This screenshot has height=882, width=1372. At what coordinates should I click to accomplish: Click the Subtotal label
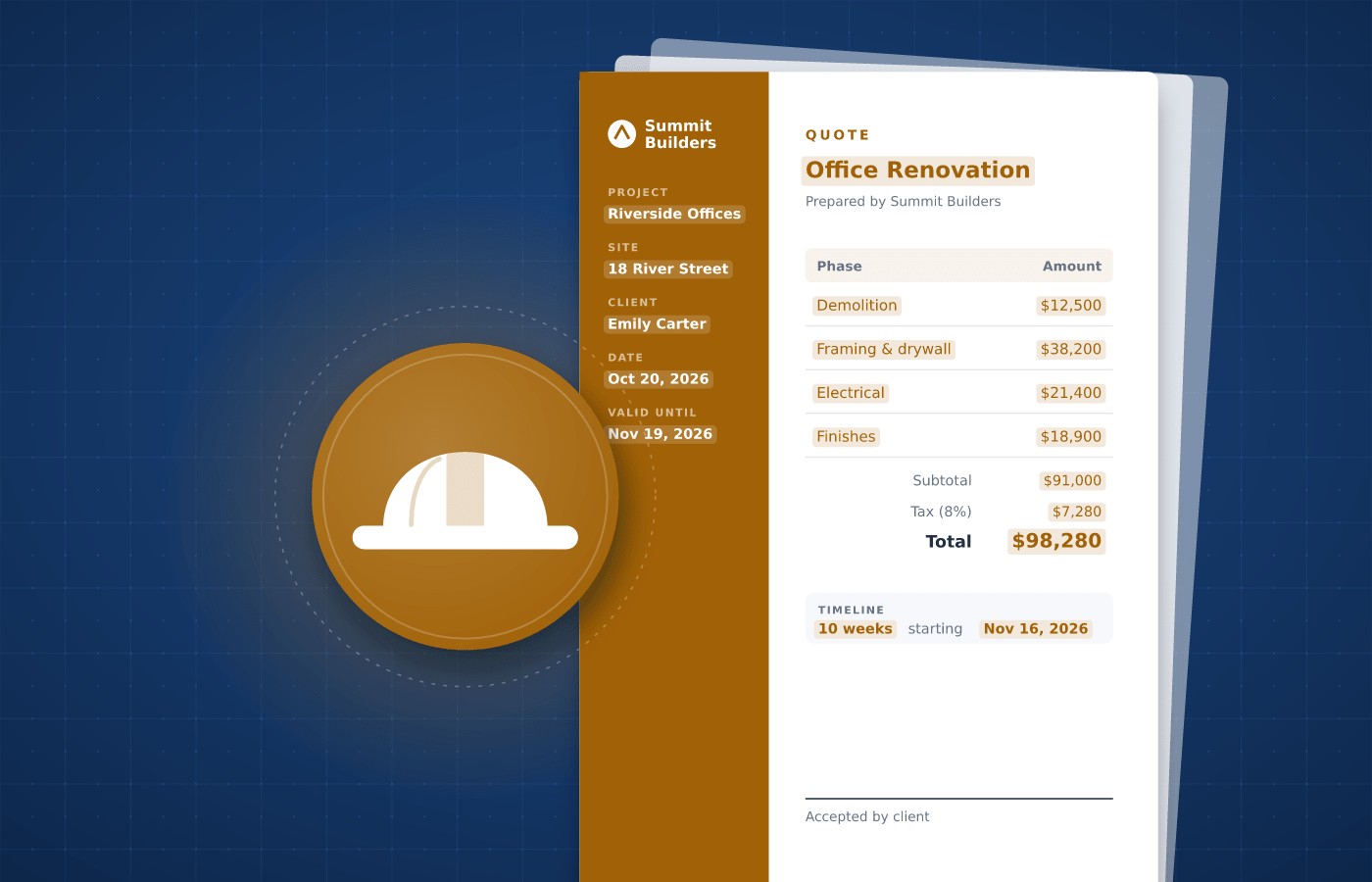tap(942, 480)
